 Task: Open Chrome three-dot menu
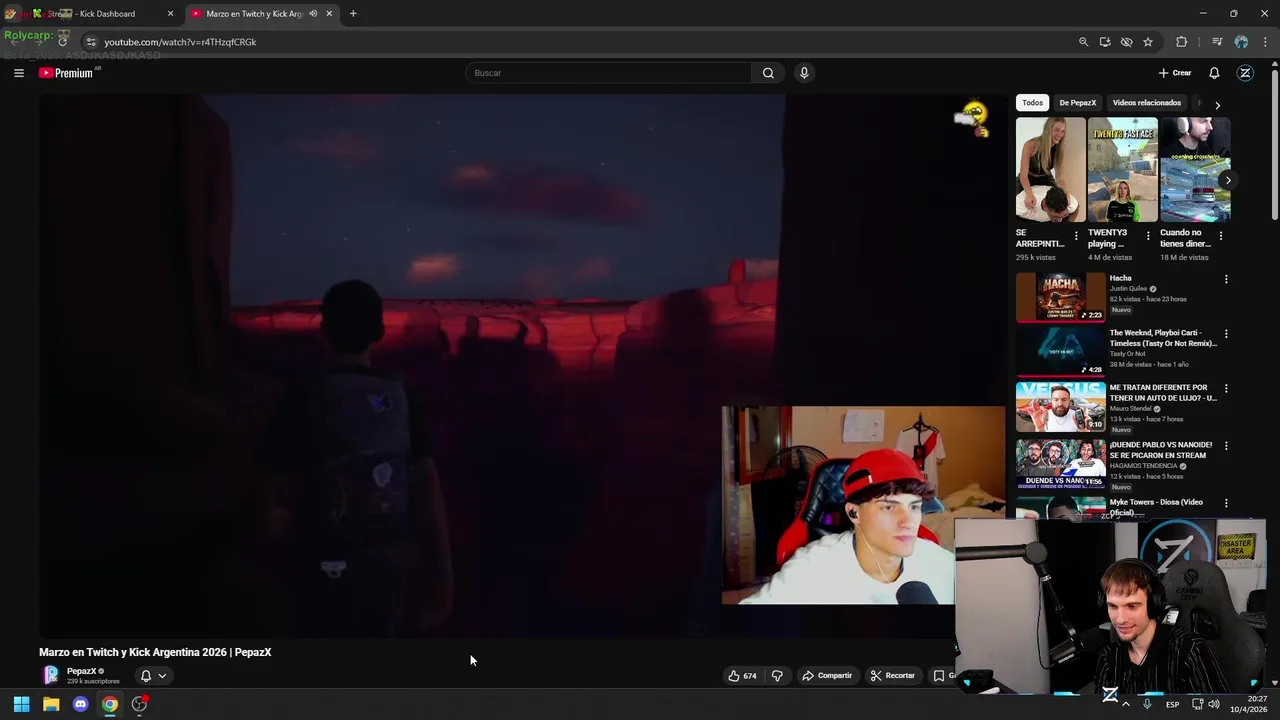pyautogui.click(x=1265, y=42)
